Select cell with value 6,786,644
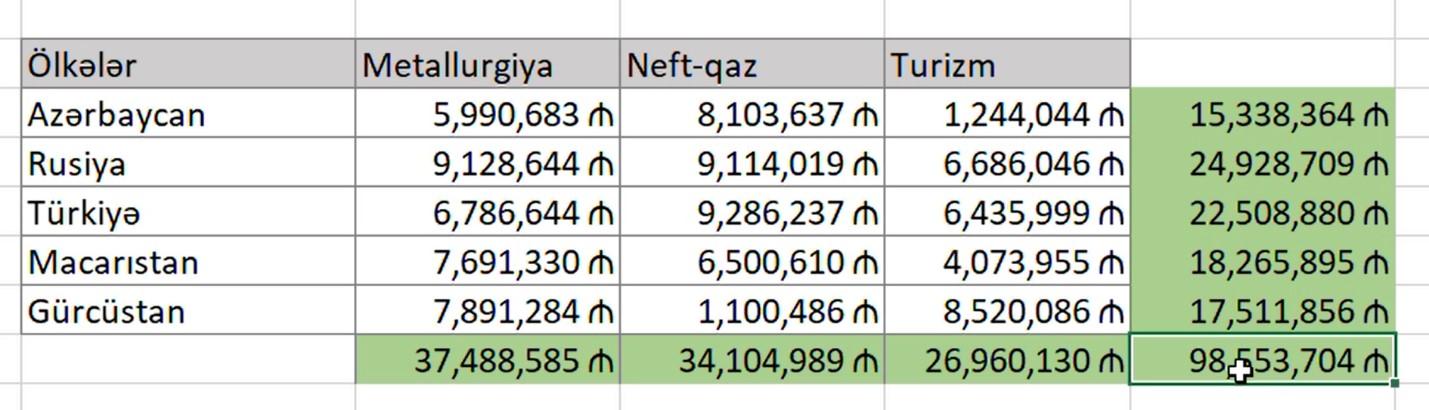Image resolution: width=1429 pixels, height=410 pixels. (x=487, y=212)
